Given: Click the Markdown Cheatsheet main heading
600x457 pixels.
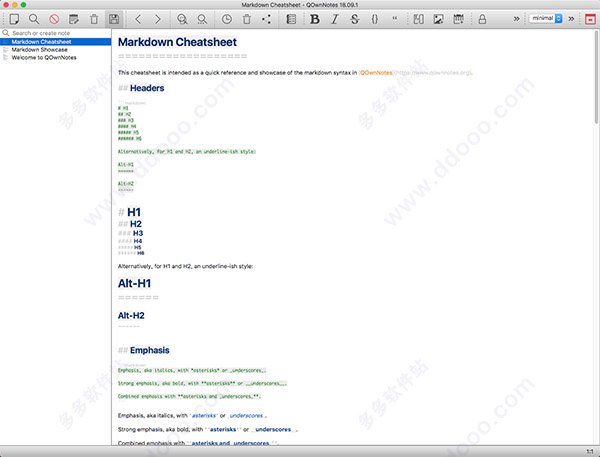Looking at the screenshot, I should tap(177, 42).
